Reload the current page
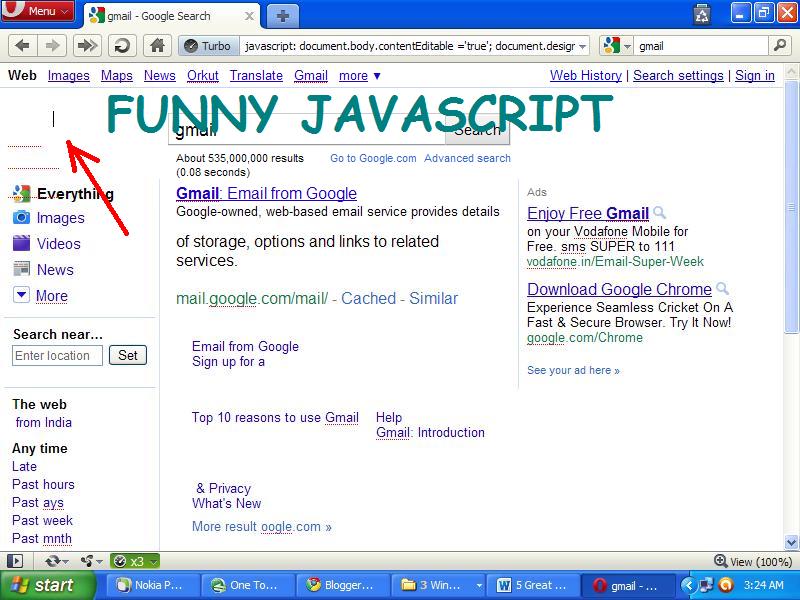This screenshot has height=600, width=800. point(122,45)
